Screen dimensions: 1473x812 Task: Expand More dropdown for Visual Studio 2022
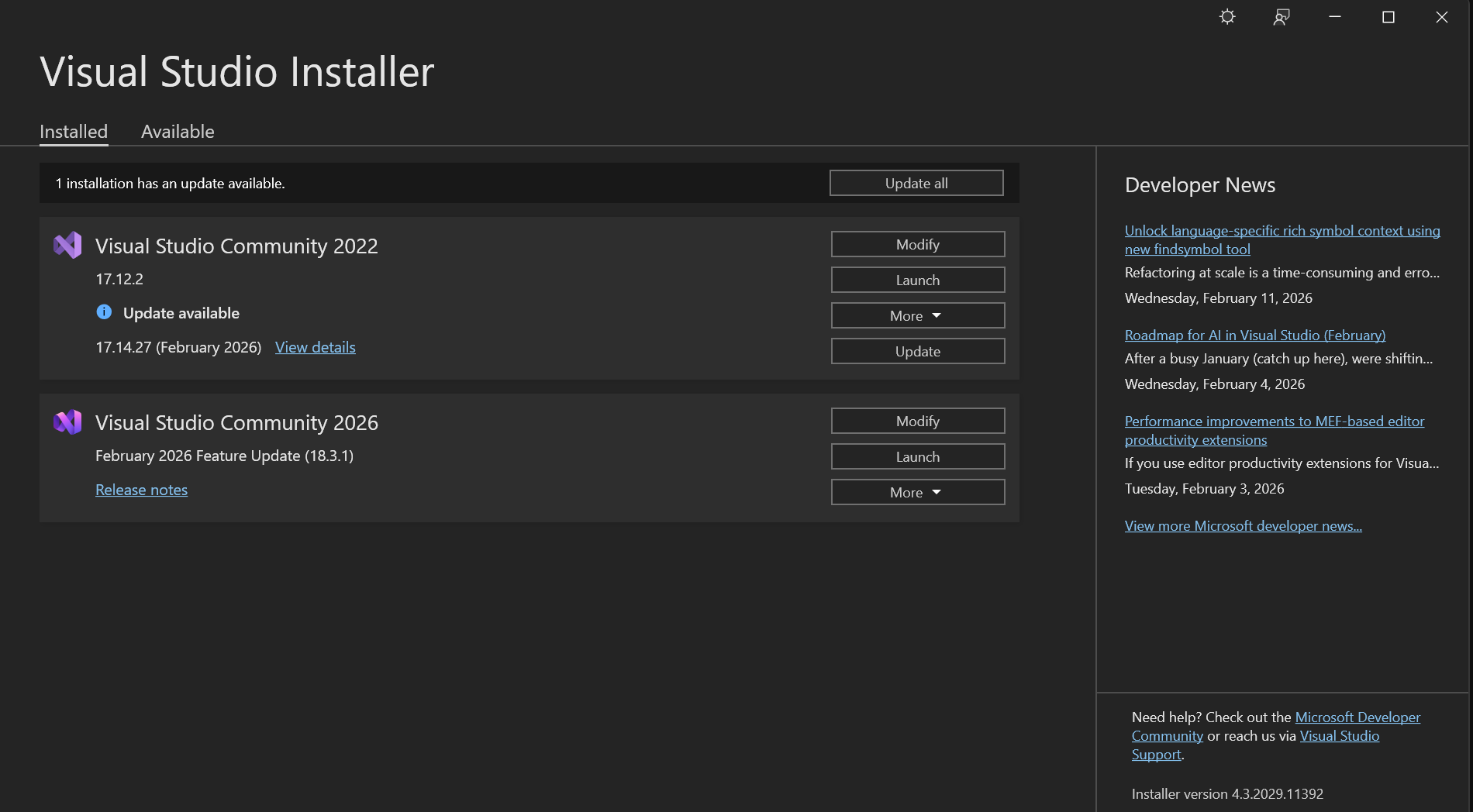pyautogui.click(x=917, y=315)
